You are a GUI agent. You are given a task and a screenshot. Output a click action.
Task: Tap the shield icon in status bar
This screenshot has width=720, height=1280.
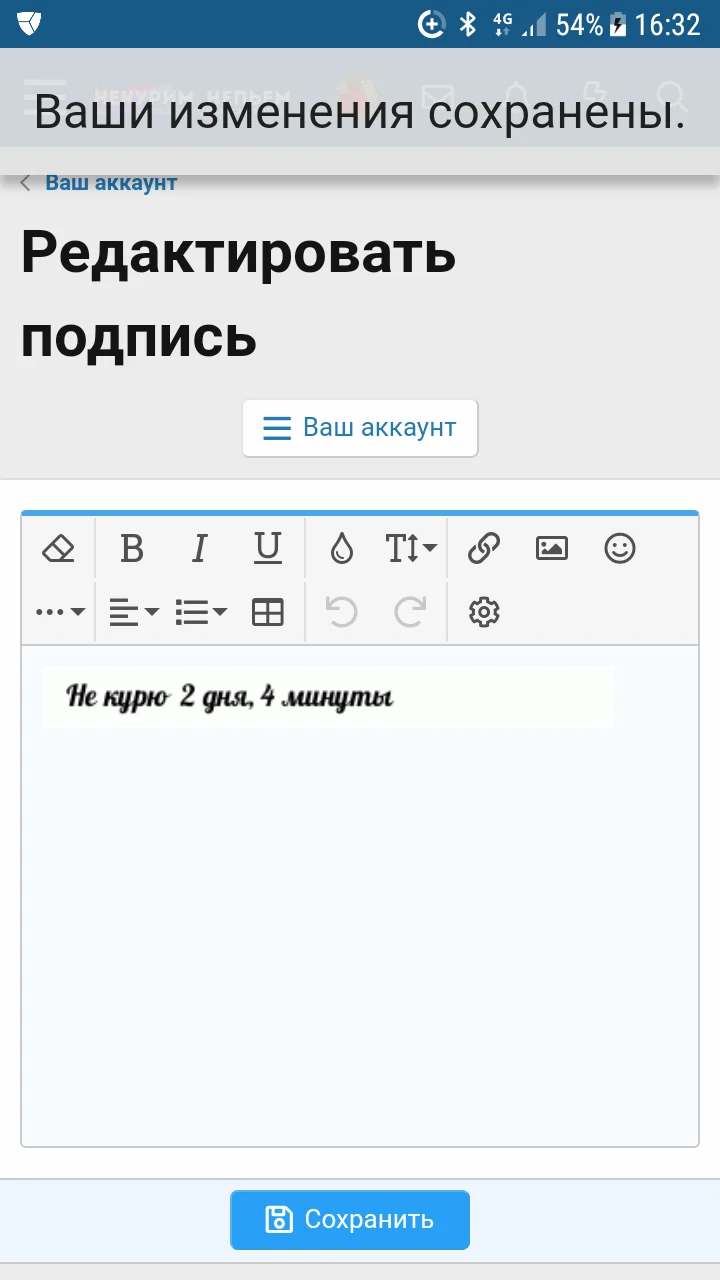[29, 23]
